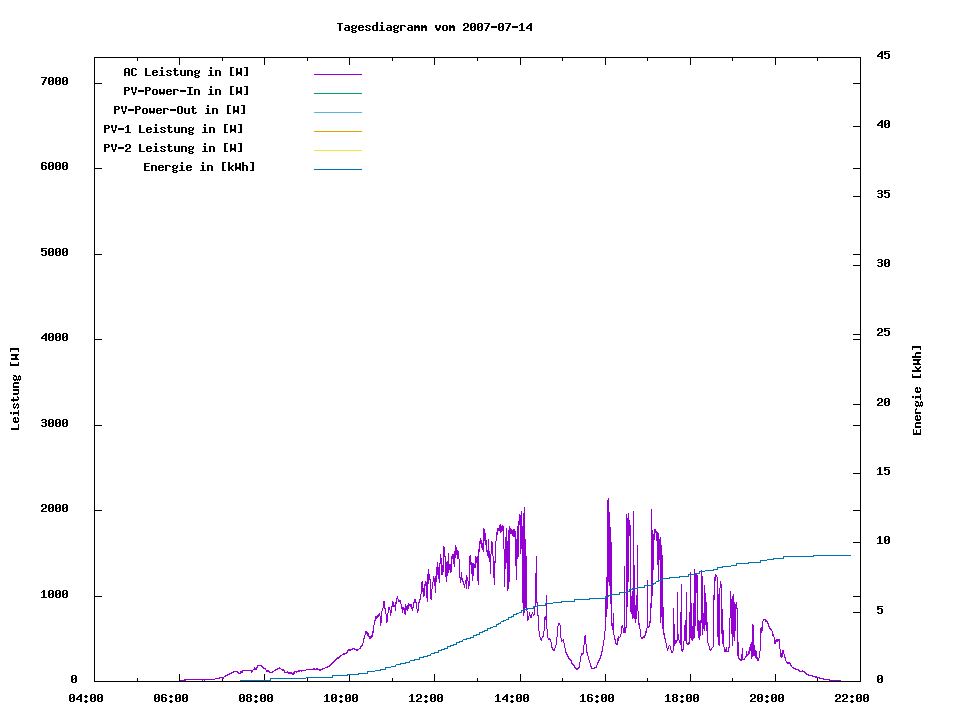
Task: Click the Energie legend line sample
Action: [337, 169]
